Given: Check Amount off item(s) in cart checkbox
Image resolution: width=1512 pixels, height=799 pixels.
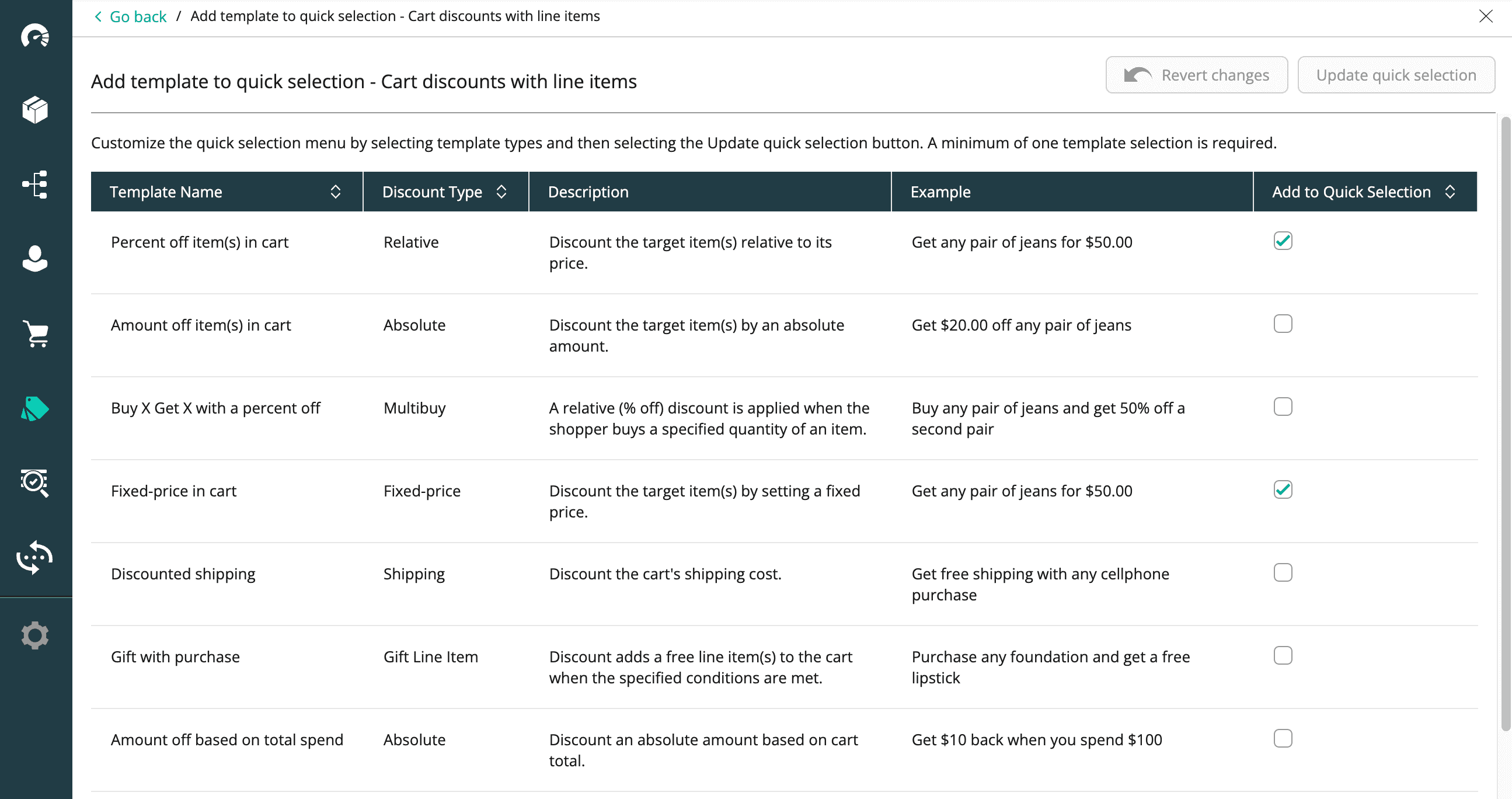Looking at the screenshot, I should (1283, 324).
